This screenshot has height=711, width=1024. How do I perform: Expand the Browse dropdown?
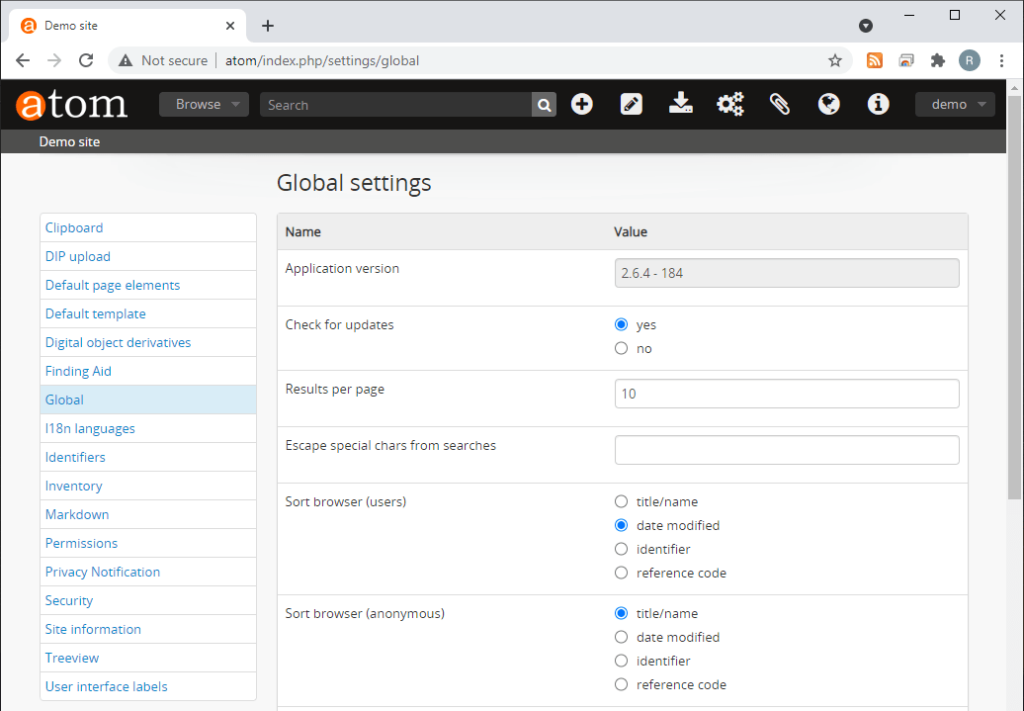click(204, 104)
